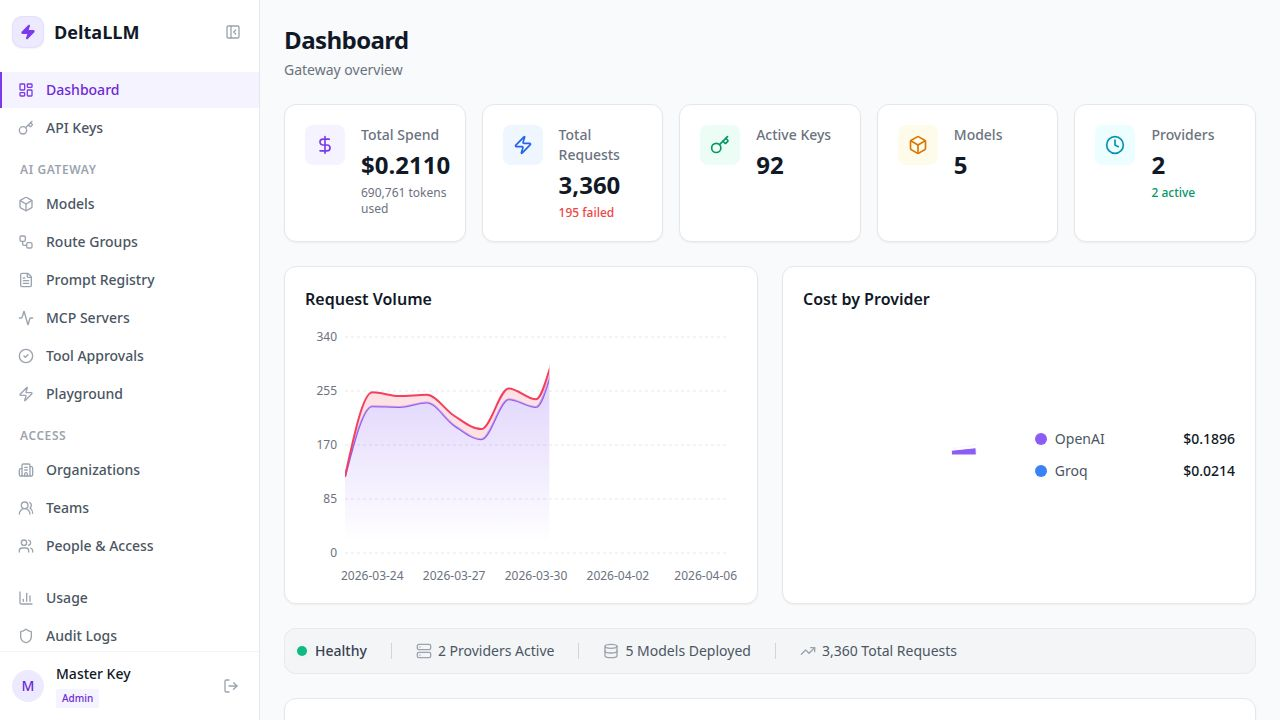
Task: Click the People & Access users icon
Action: [x=27, y=546]
